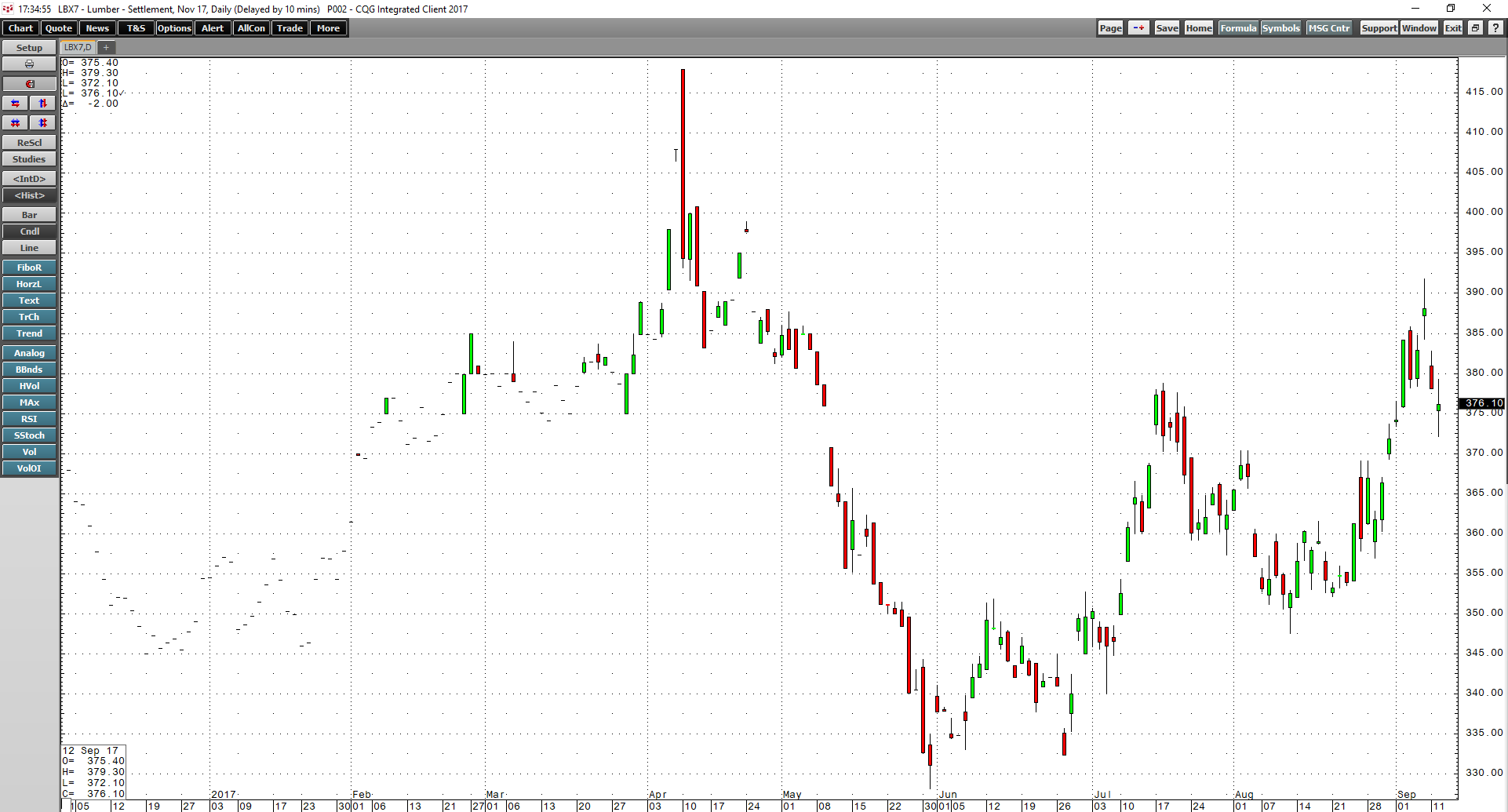This screenshot has height=812, width=1508.
Task: Expand the More applications menu
Action: pyautogui.click(x=328, y=28)
